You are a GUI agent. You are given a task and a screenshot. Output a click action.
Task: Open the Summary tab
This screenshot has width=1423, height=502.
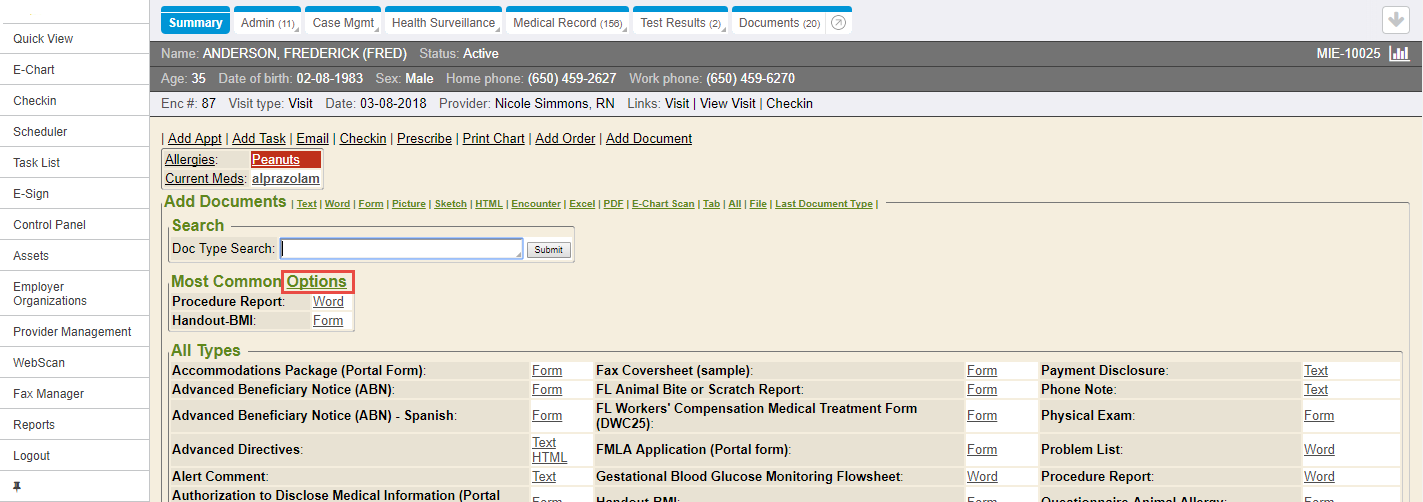tap(196, 22)
